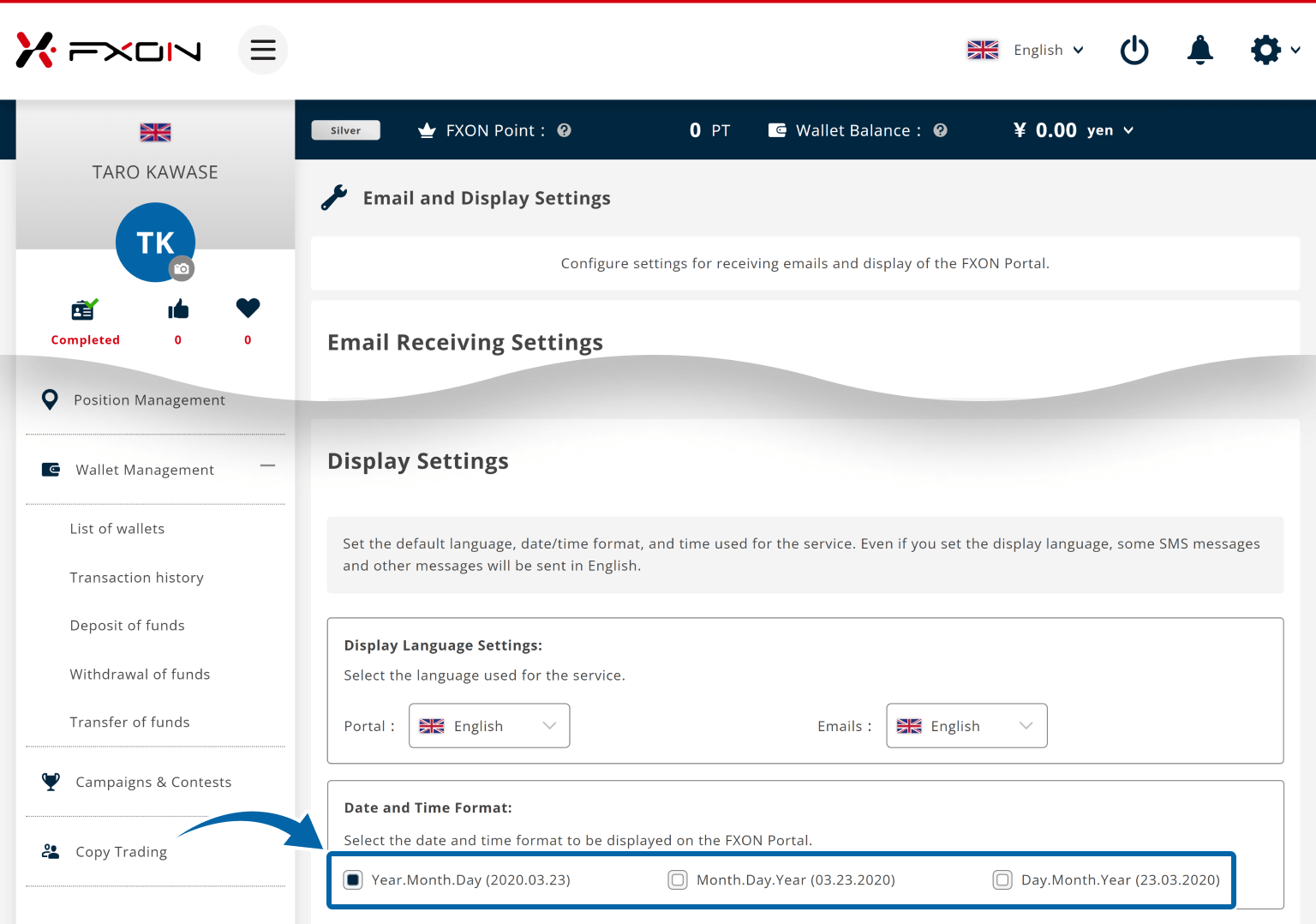Click the camera icon on avatar
Image resolution: width=1316 pixels, height=924 pixels.
click(181, 268)
